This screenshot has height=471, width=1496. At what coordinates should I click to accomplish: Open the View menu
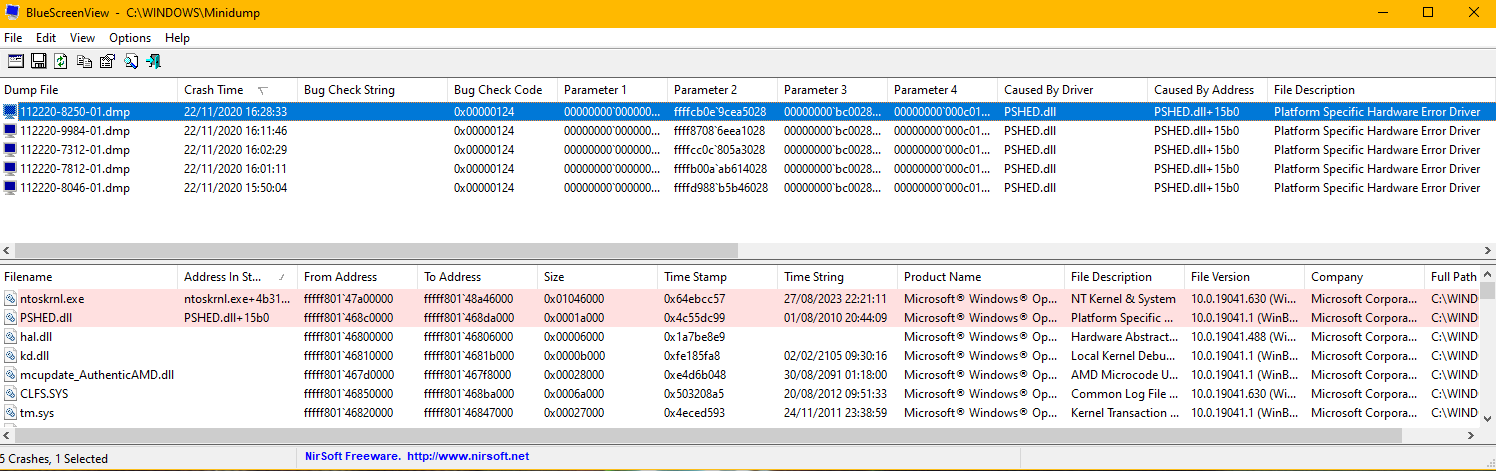[83, 38]
